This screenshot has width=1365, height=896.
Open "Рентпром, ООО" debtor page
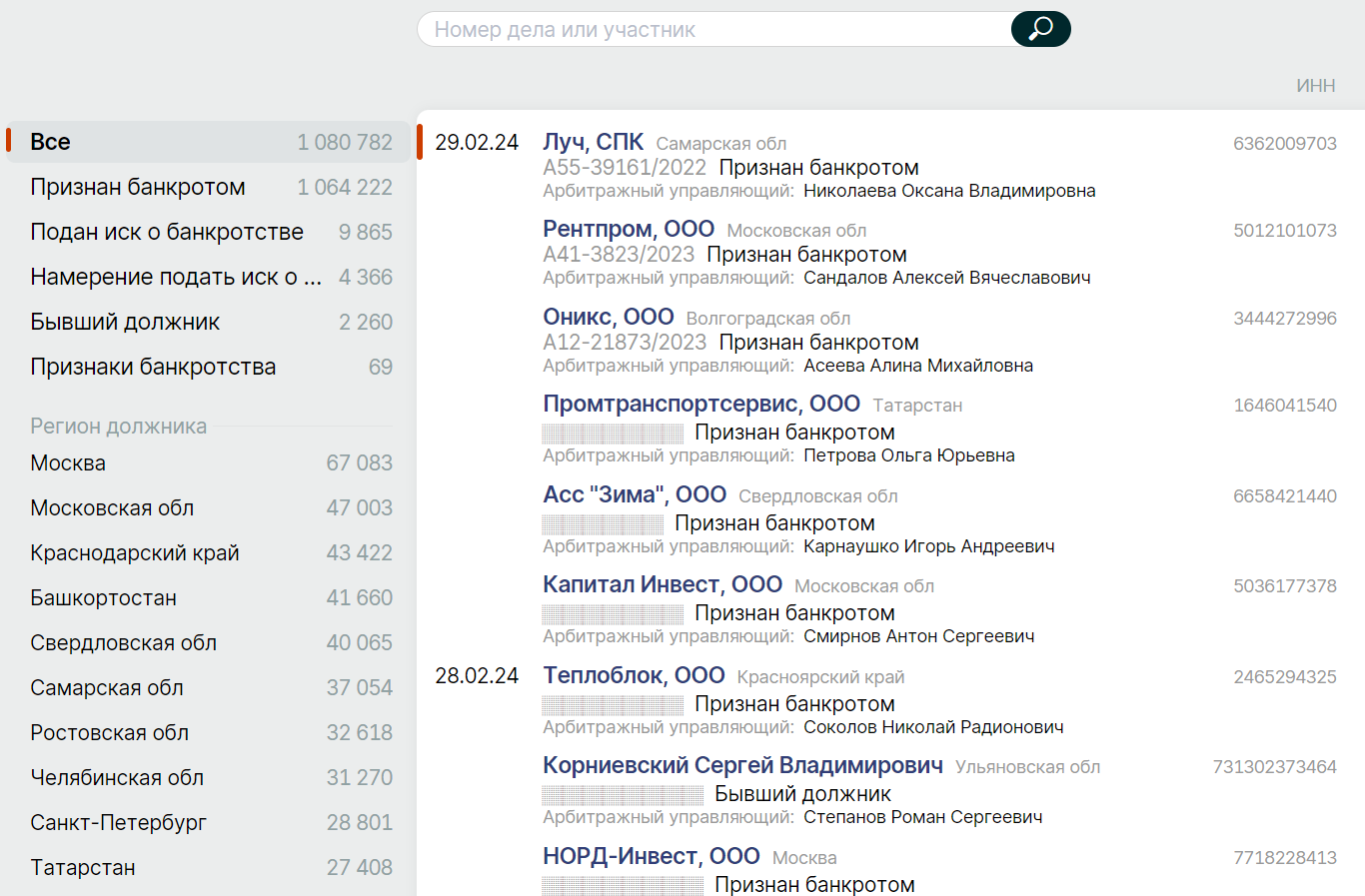(x=629, y=229)
